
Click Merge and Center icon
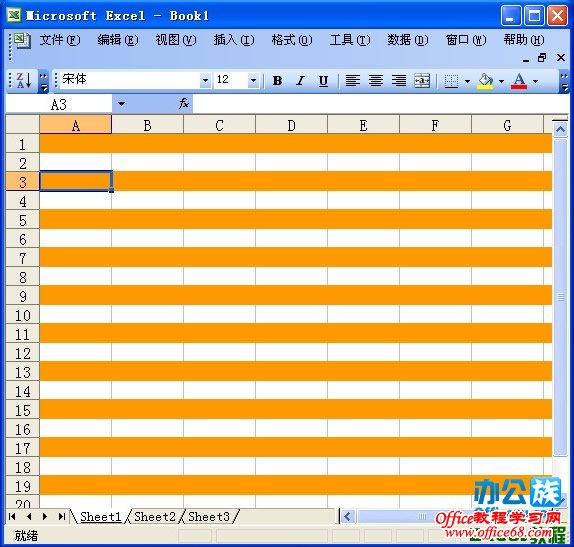coord(422,80)
